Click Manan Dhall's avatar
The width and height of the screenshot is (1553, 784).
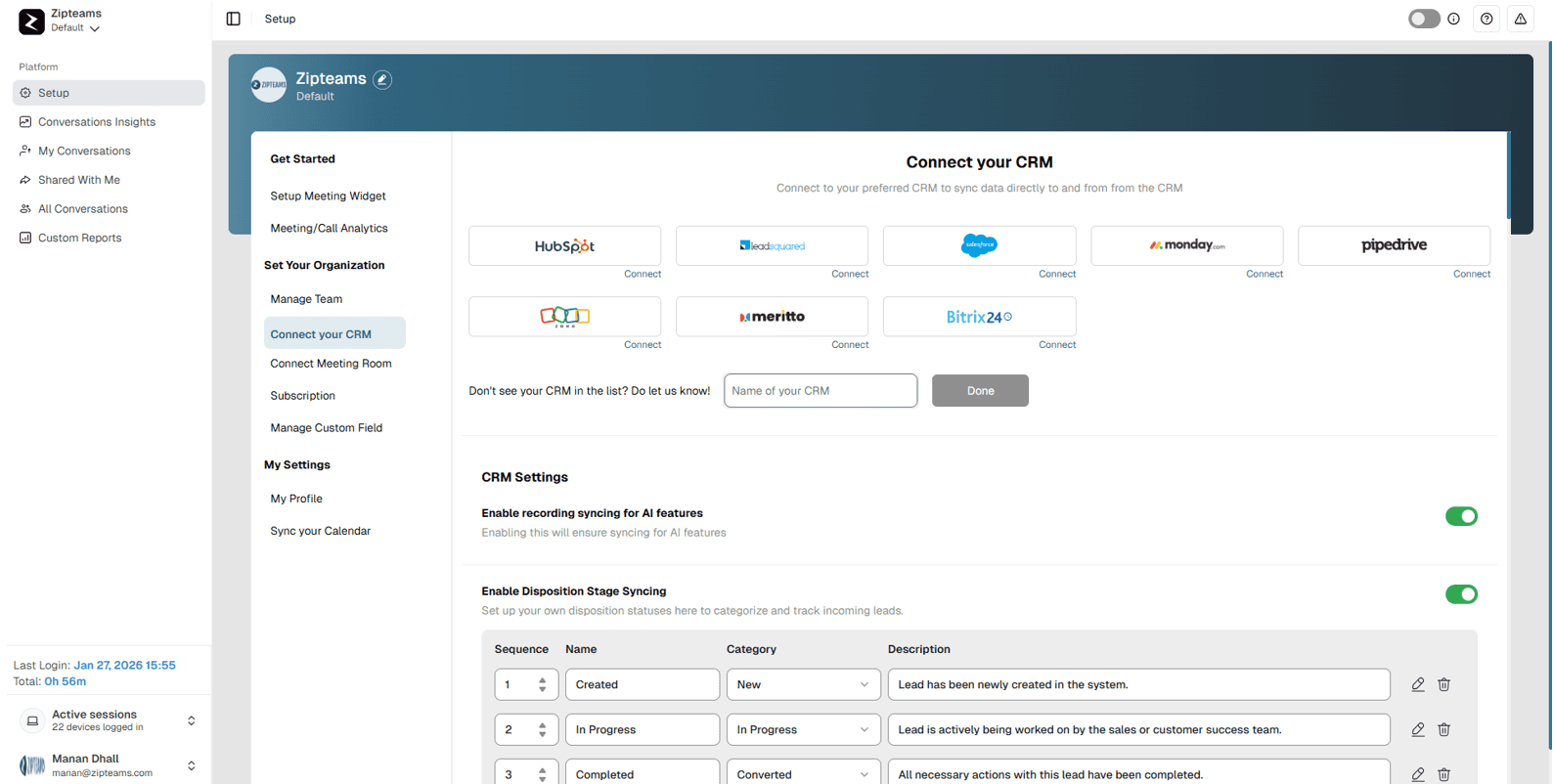coord(32,765)
